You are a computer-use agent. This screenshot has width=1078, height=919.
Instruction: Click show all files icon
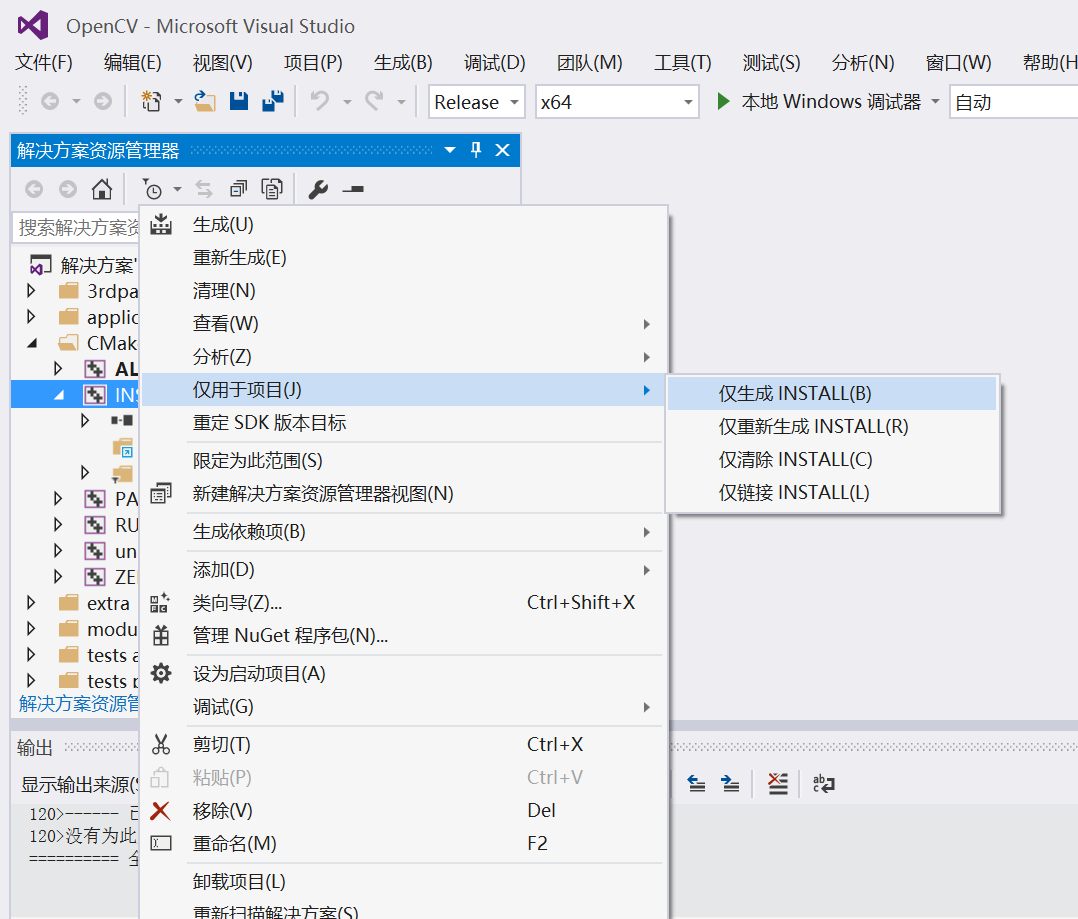coord(272,189)
